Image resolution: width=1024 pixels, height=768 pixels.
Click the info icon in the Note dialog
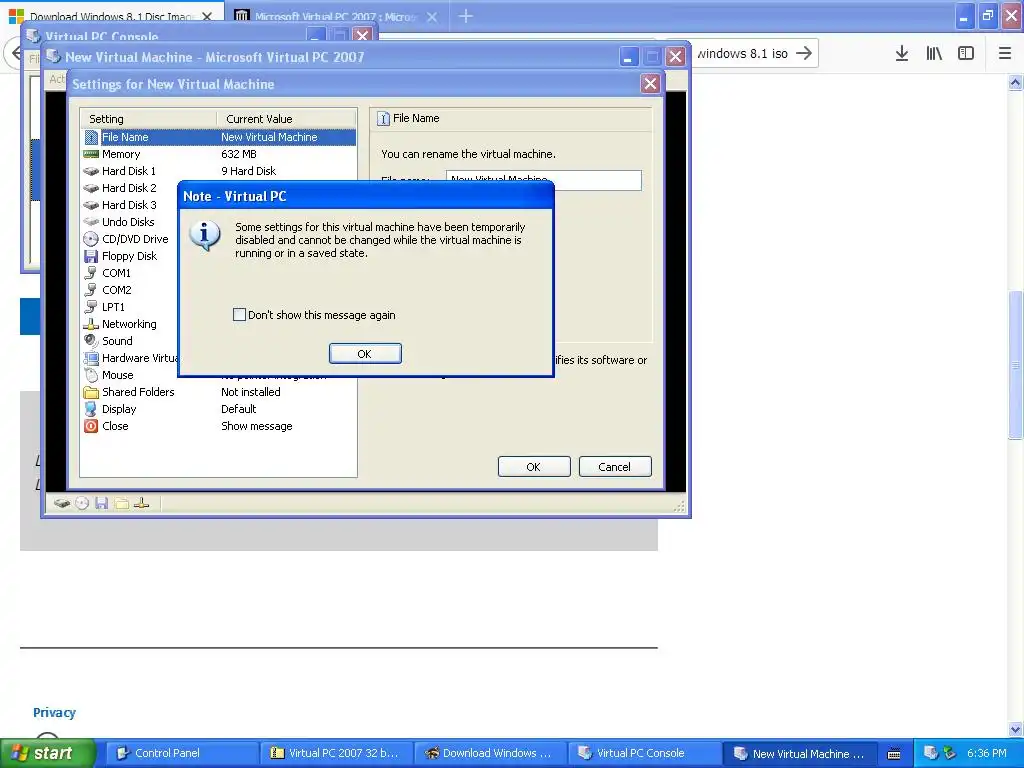coord(204,236)
